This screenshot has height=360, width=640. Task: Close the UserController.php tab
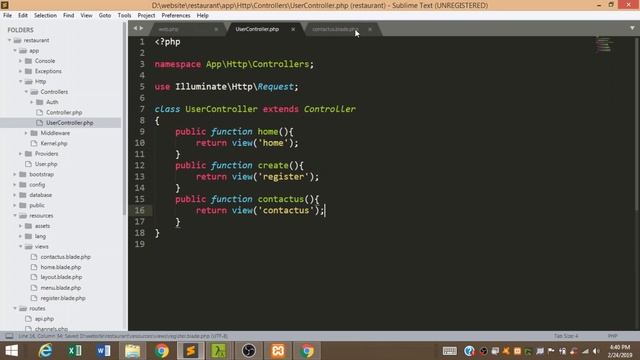tap(293, 29)
